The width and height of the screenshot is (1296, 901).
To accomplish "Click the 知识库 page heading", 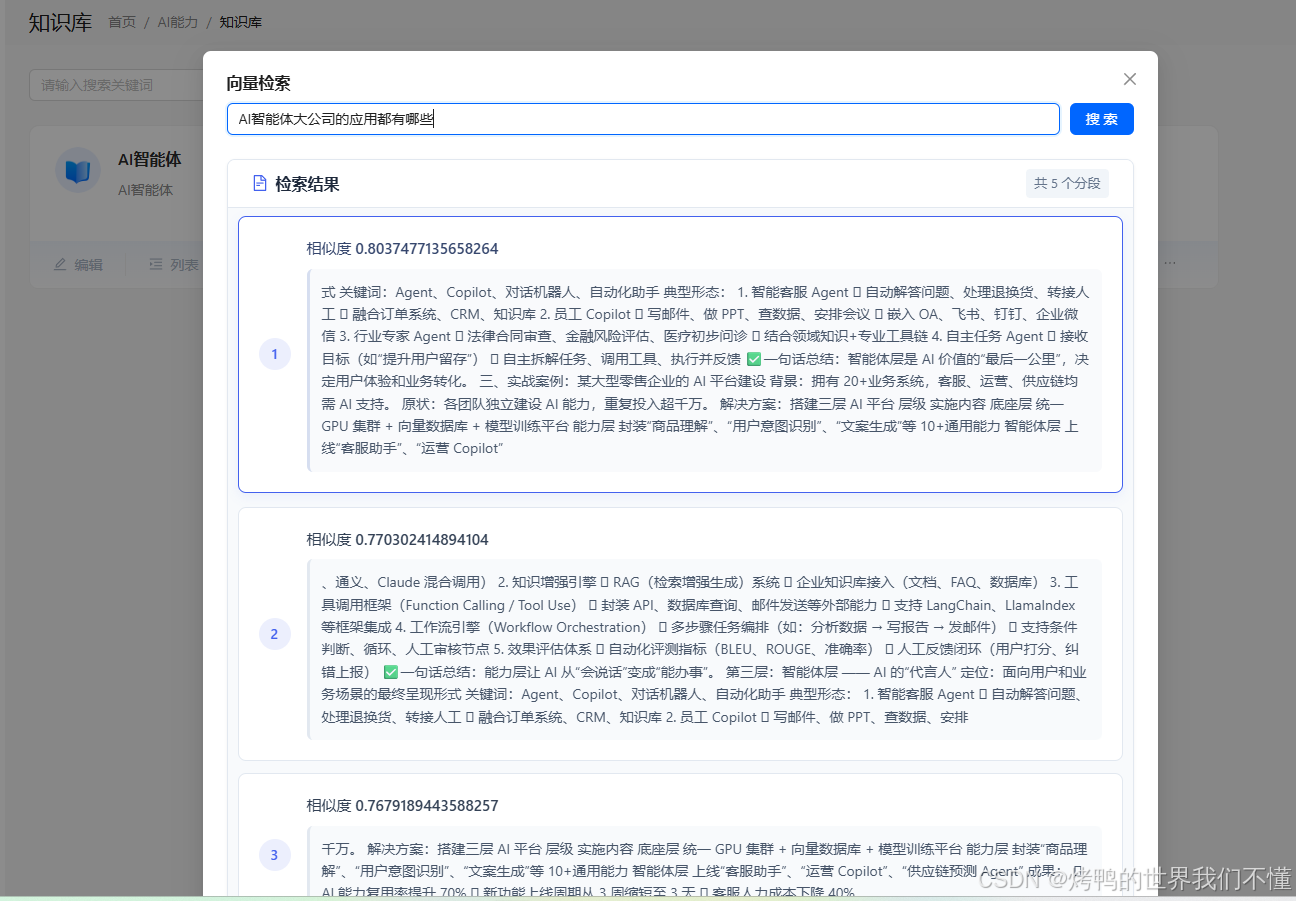I will 60,22.
